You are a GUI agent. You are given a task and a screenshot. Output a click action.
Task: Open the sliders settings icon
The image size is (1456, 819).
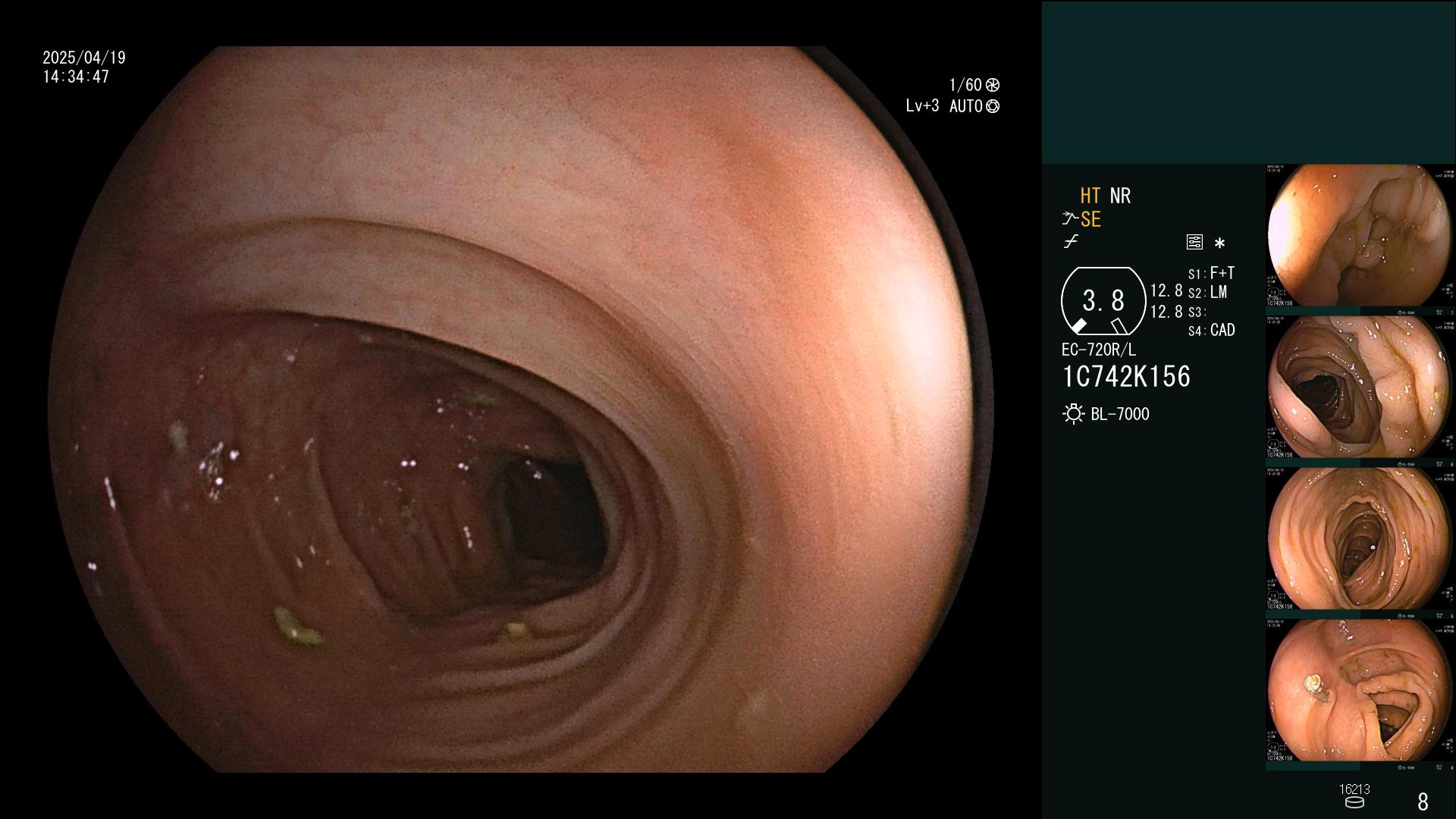[x=1194, y=243]
